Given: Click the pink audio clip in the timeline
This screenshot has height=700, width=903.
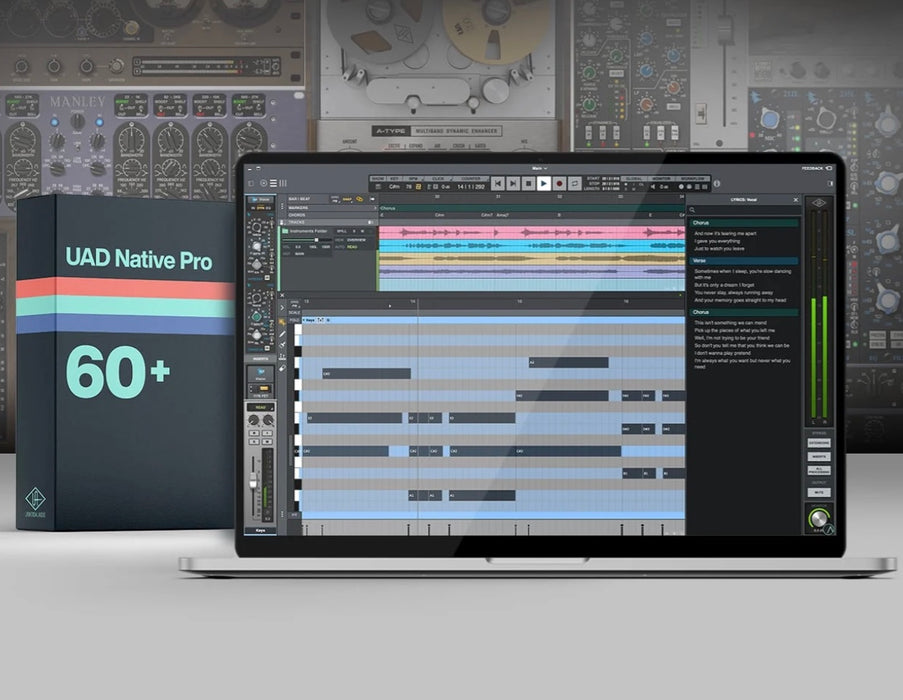Looking at the screenshot, I should click(x=532, y=233).
